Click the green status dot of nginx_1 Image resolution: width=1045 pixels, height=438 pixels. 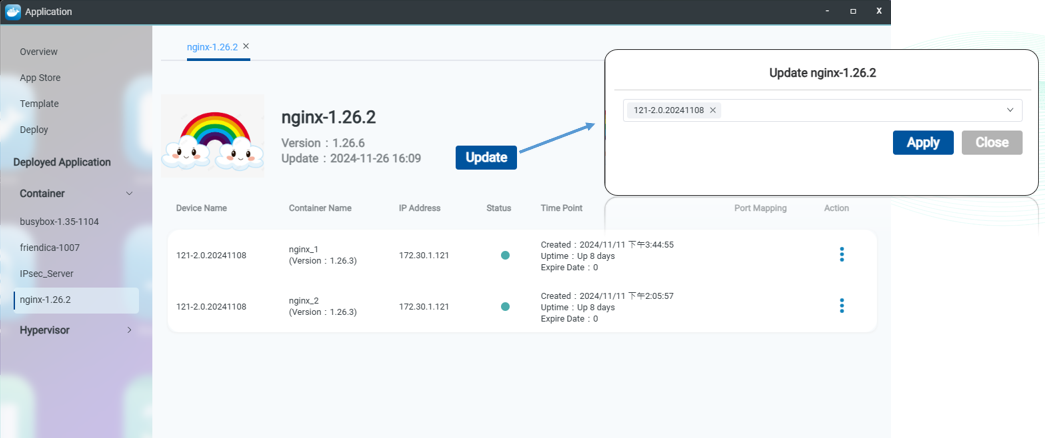(505, 255)
